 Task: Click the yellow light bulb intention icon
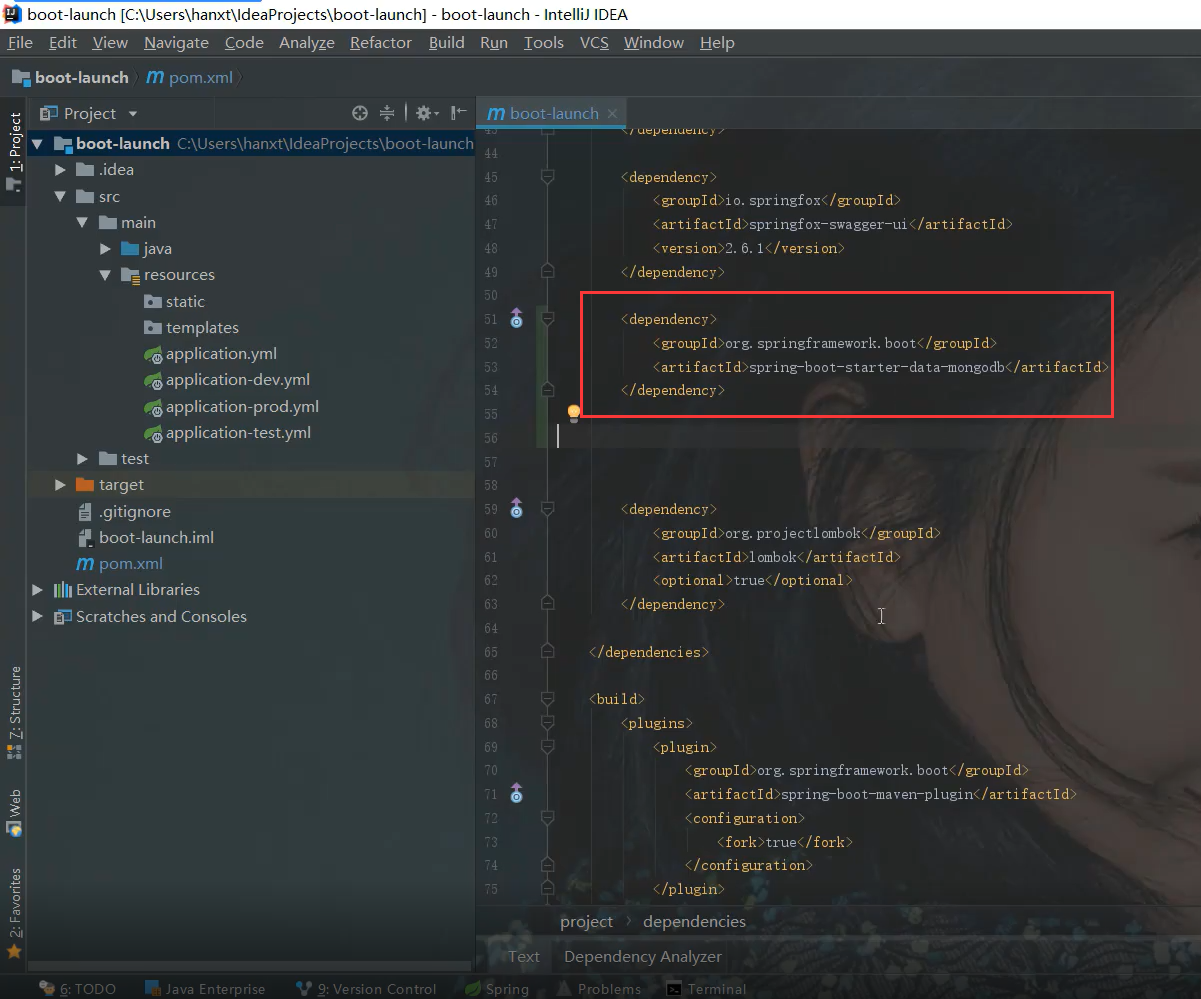coord(574,413)
